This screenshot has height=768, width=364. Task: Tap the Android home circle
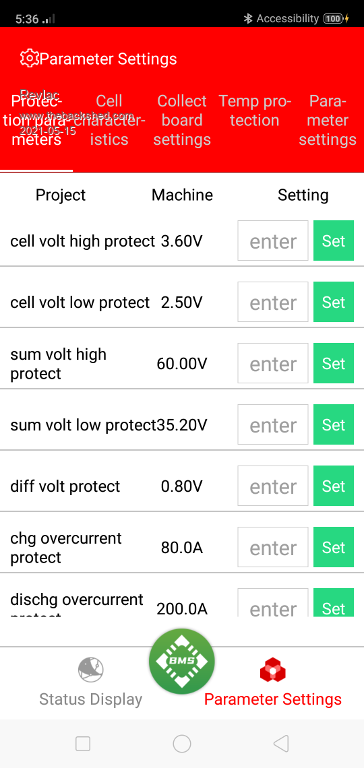182,744
